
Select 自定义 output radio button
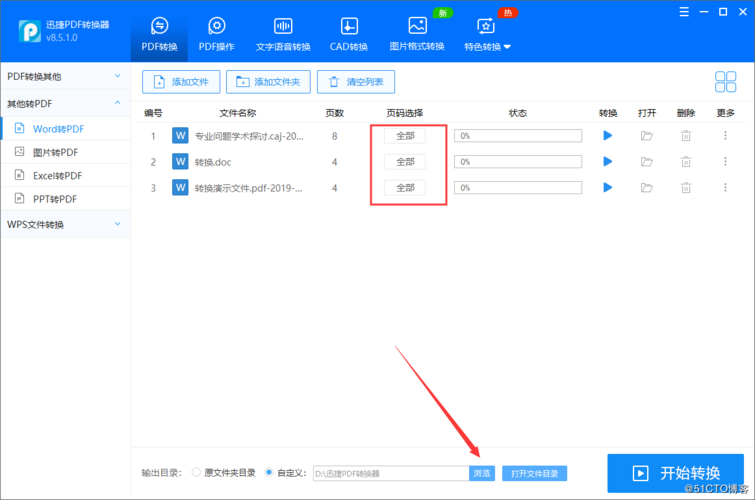coord(269,473)
